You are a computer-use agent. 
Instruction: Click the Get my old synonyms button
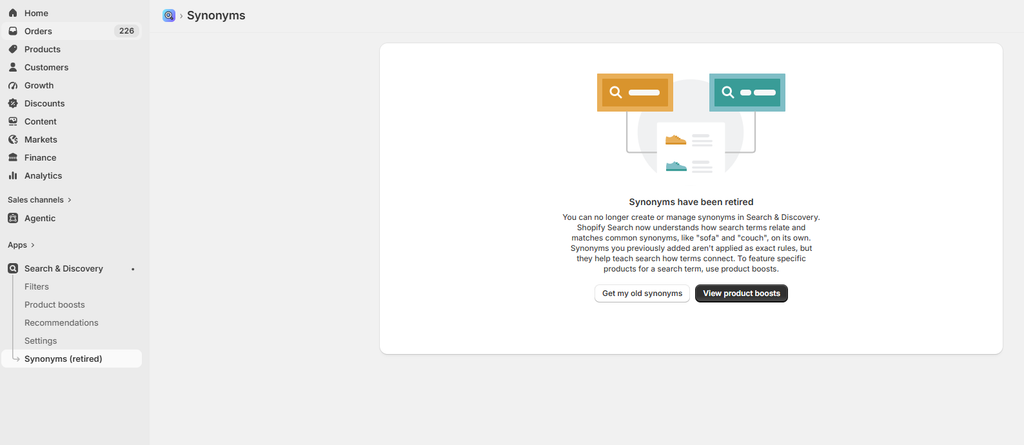[x=642, y=293]
